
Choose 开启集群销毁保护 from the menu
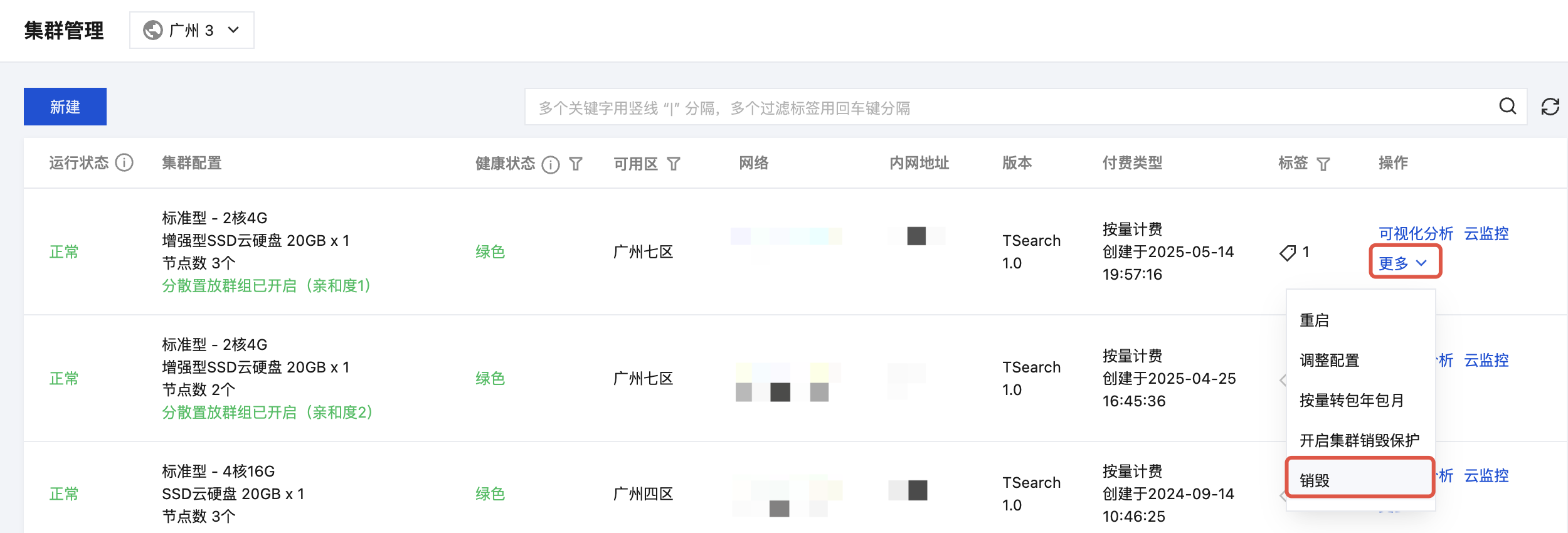pyautogui.click(x=1360, y=441)
